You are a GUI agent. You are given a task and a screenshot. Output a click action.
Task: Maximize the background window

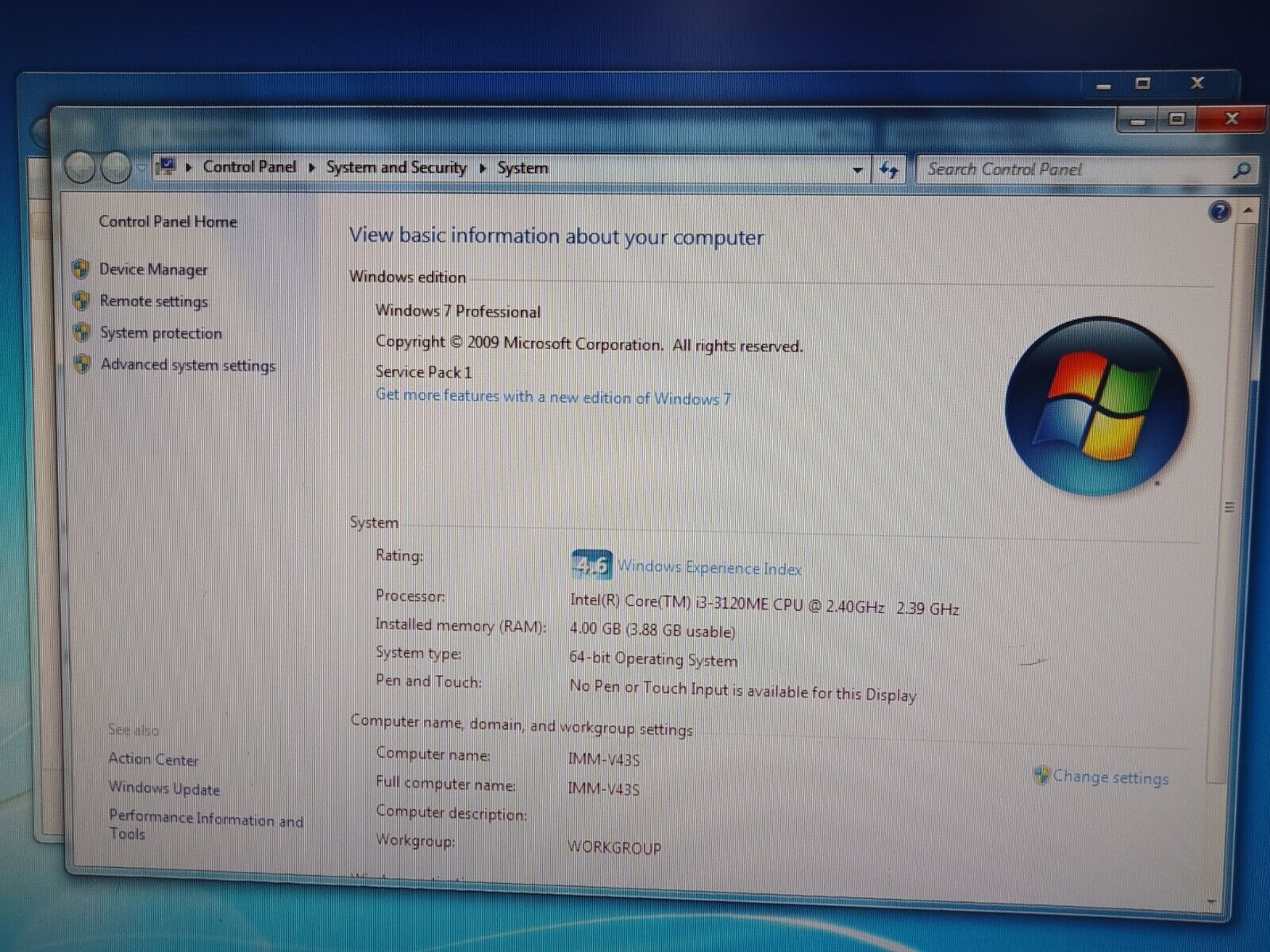click(1142, 83)
